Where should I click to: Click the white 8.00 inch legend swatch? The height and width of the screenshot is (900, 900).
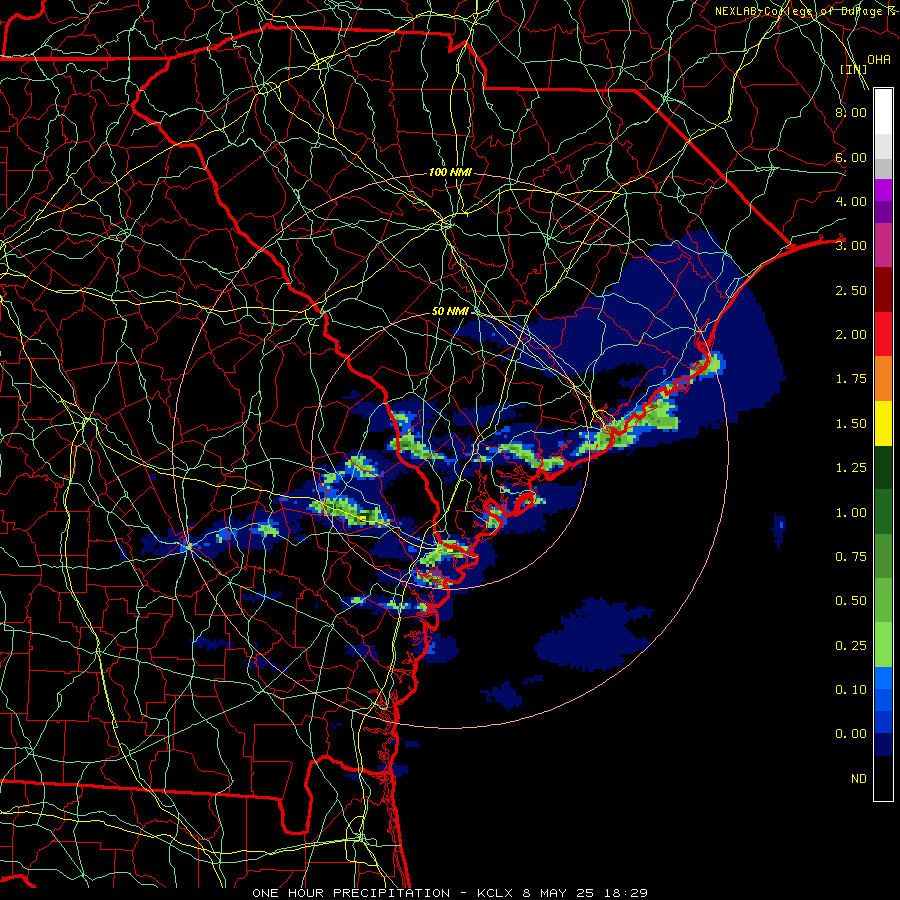[x=883, y=112]
